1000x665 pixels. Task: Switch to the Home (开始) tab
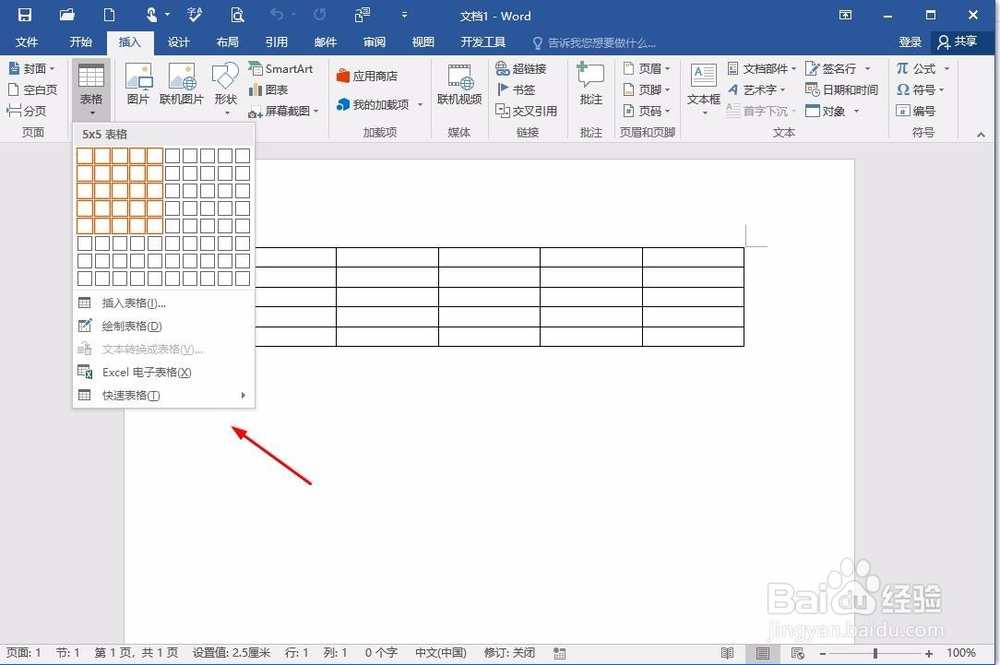(x=81, y=42)
